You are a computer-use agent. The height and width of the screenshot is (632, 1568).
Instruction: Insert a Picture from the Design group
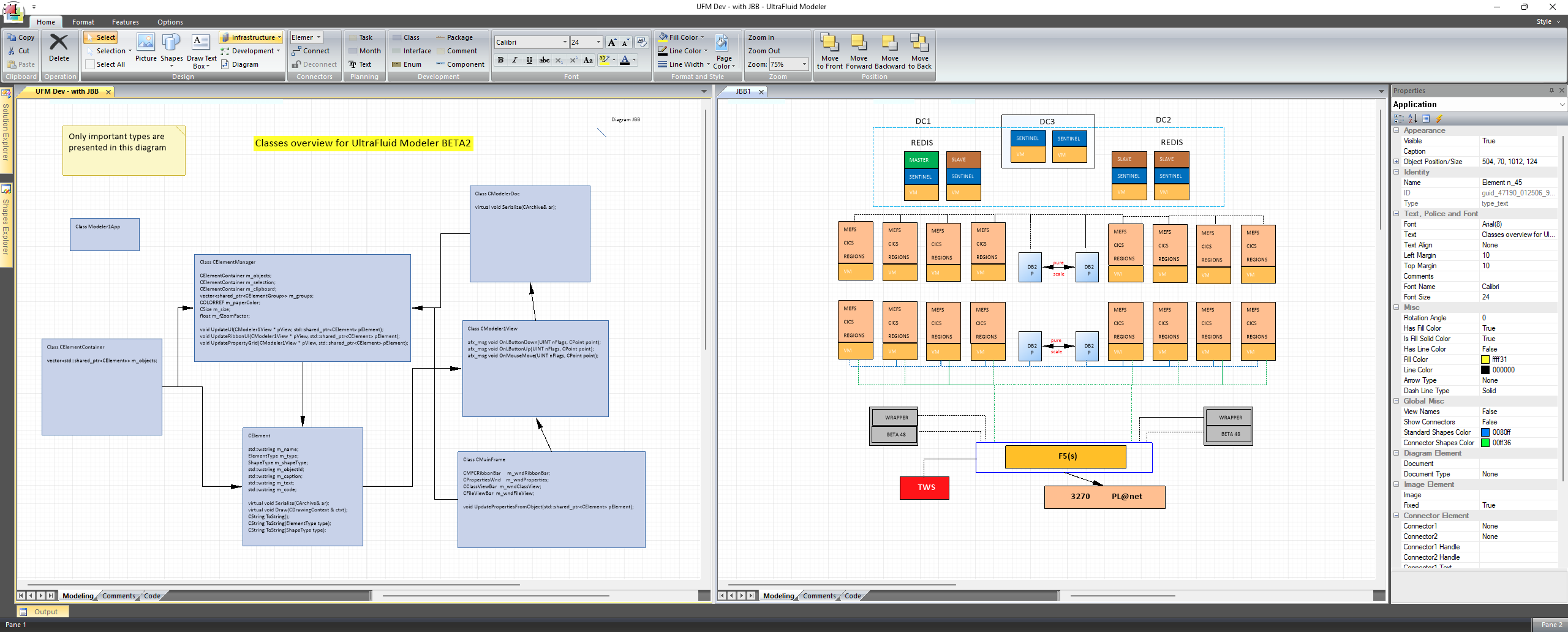tap(146, 48)
